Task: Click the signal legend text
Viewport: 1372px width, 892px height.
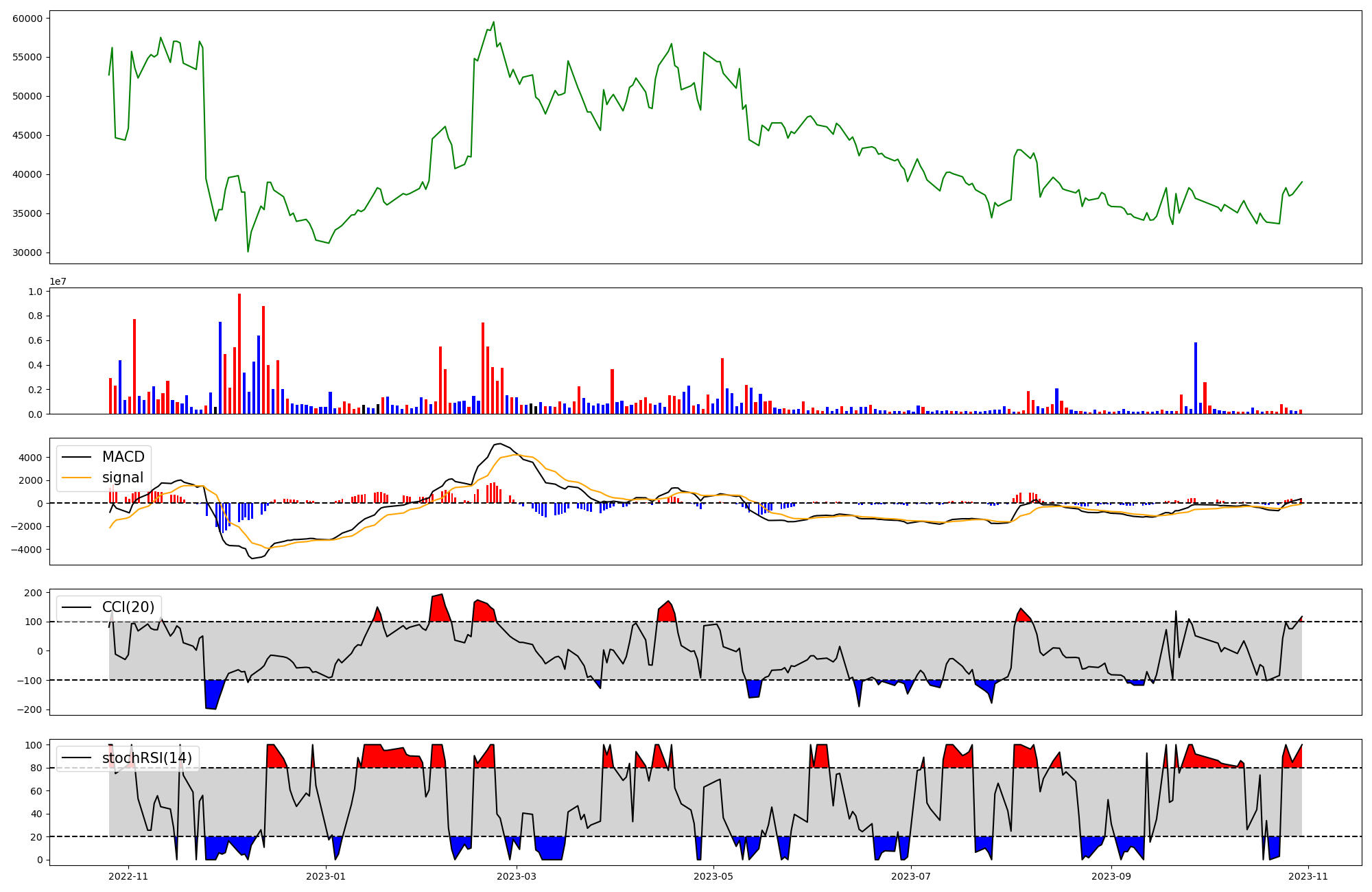Action: [123, 478]
